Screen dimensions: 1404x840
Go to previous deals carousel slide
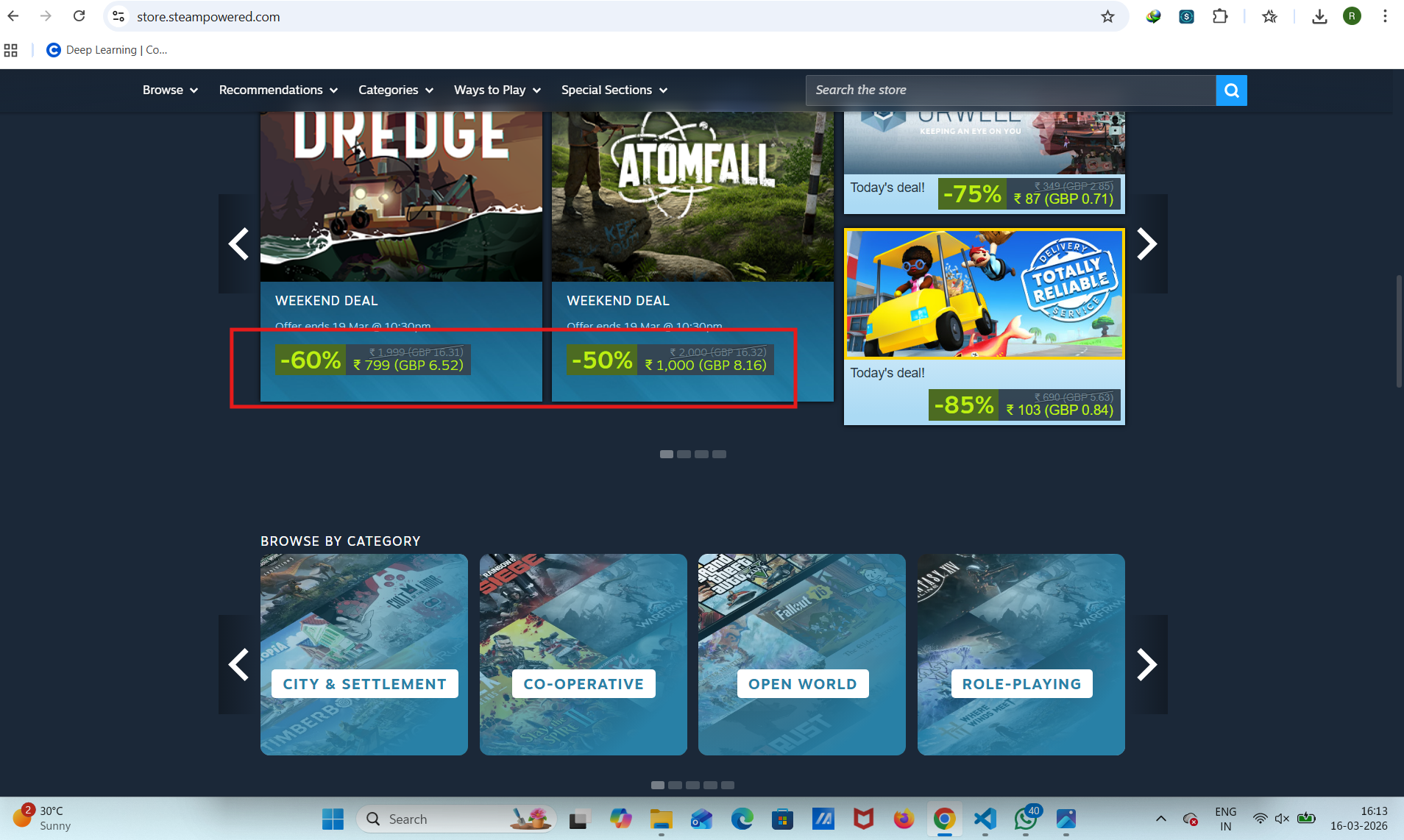[x=238, y=243]
